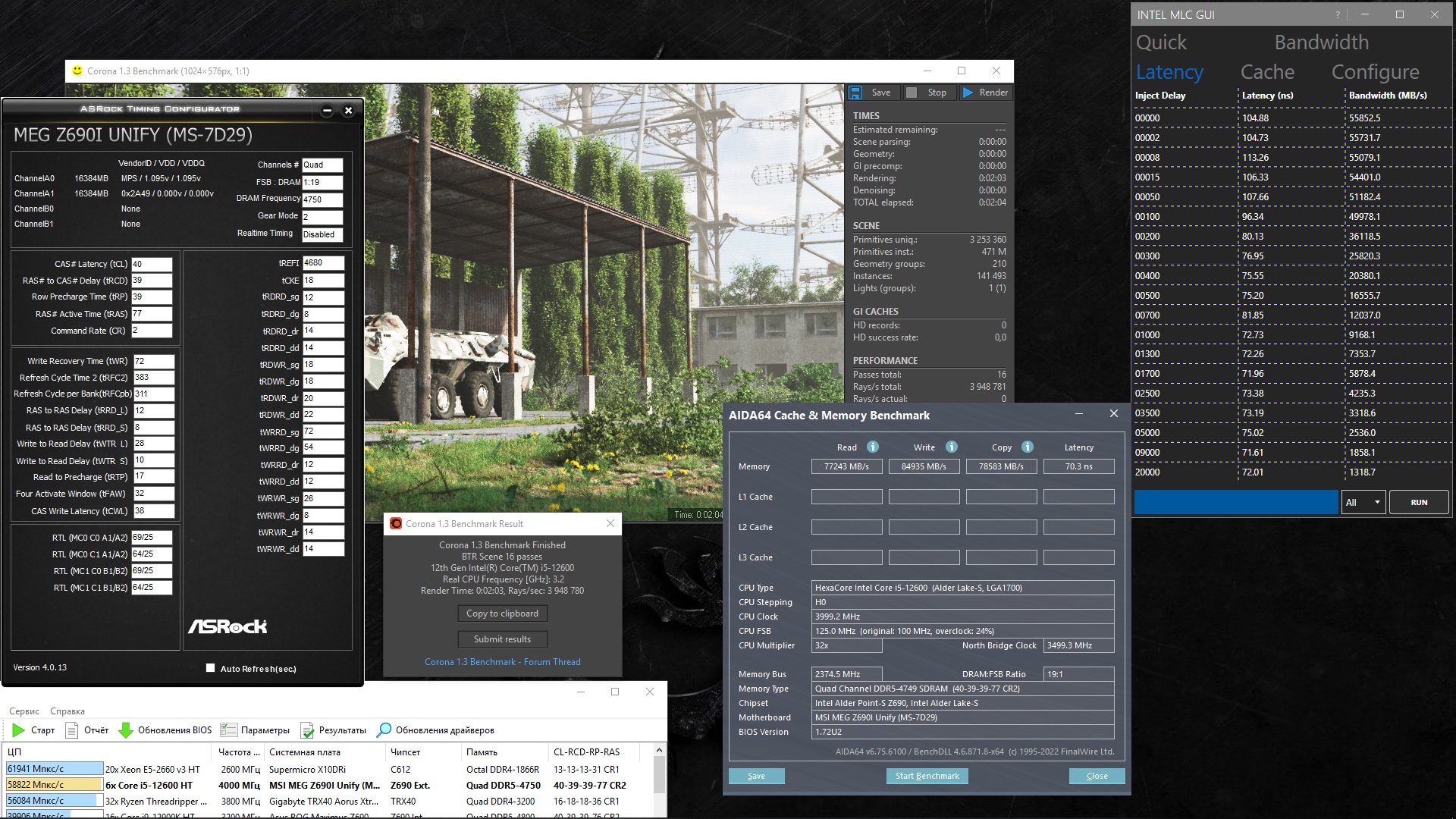Click the Read info icon in AIDA64
The height and width of the screenshot is (819, 1456).
point(873,447)
